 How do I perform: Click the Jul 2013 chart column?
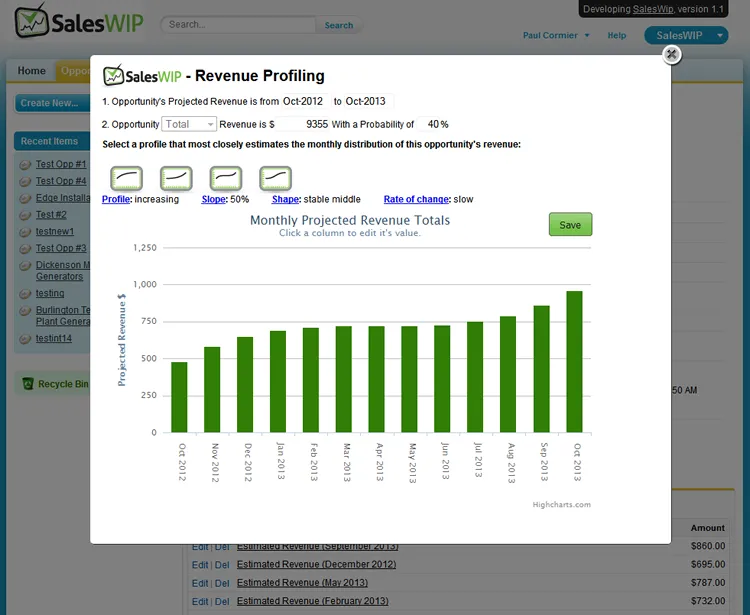coord(475,377)
